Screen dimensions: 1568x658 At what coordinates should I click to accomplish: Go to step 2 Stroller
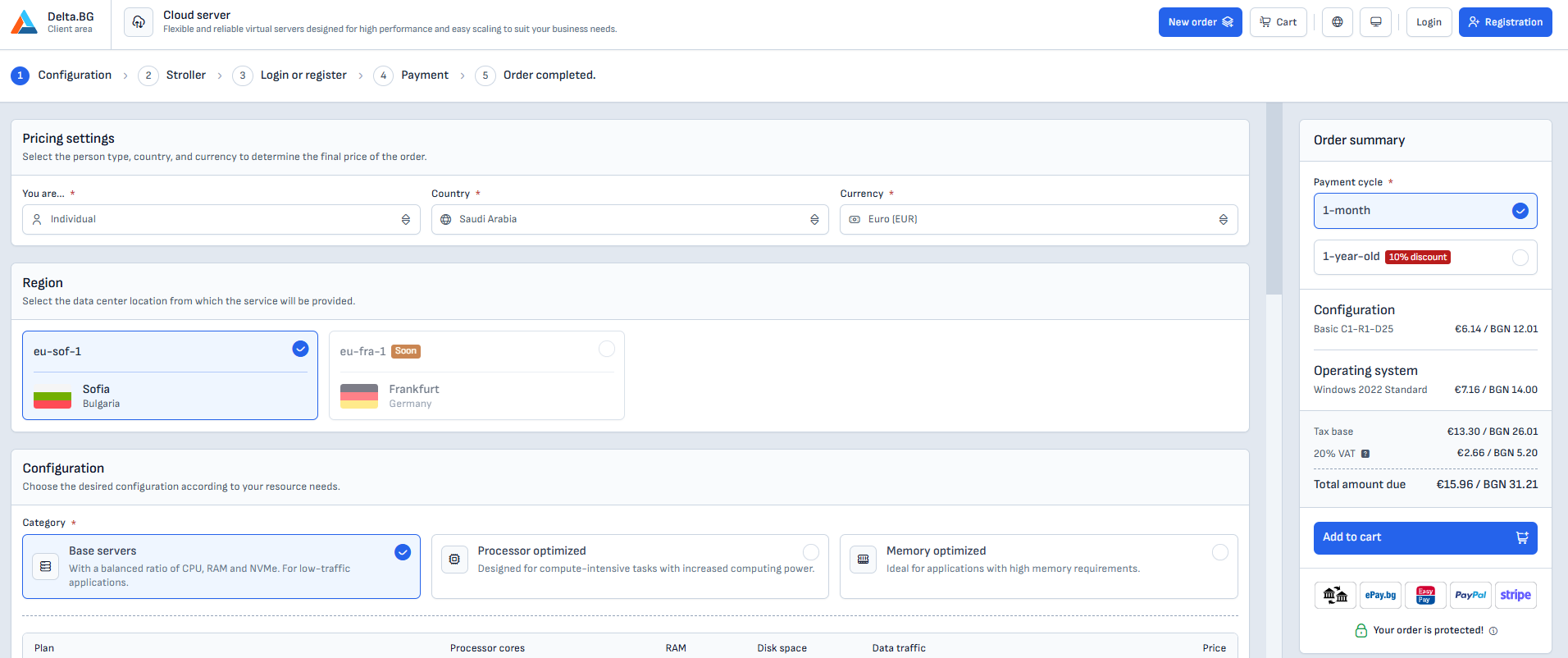[x=172, y=75]
